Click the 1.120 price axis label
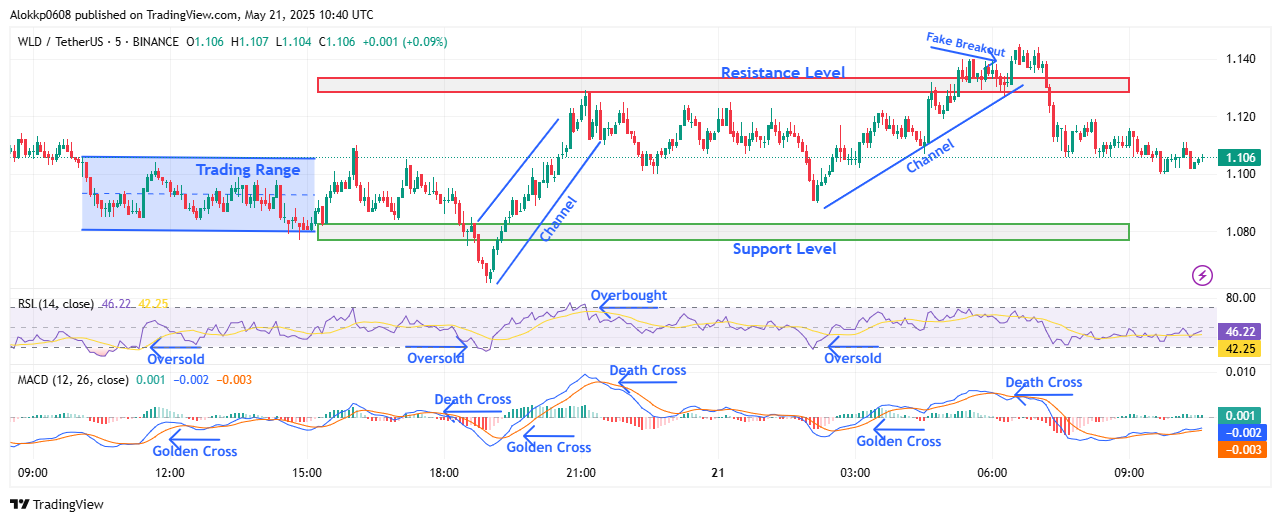Screen dimensions: 1281x522 tap(1239, 117)
